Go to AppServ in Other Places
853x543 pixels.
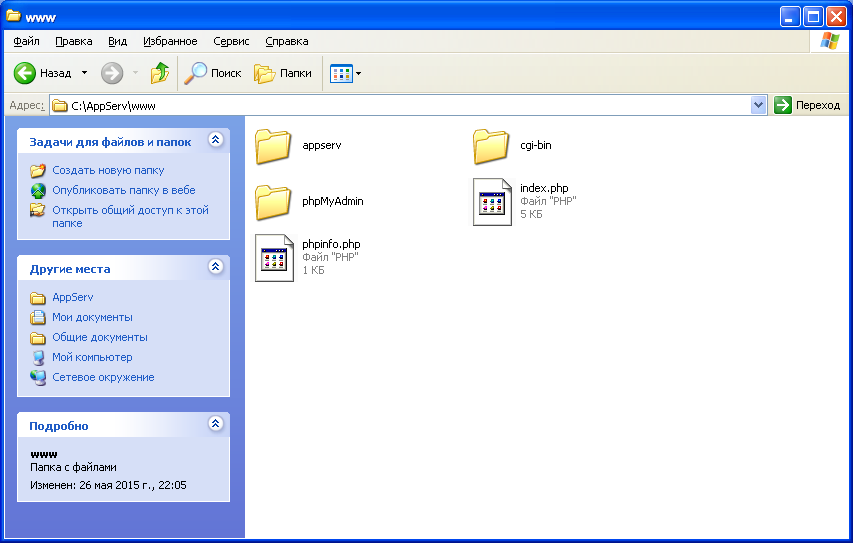click(72, 298)
